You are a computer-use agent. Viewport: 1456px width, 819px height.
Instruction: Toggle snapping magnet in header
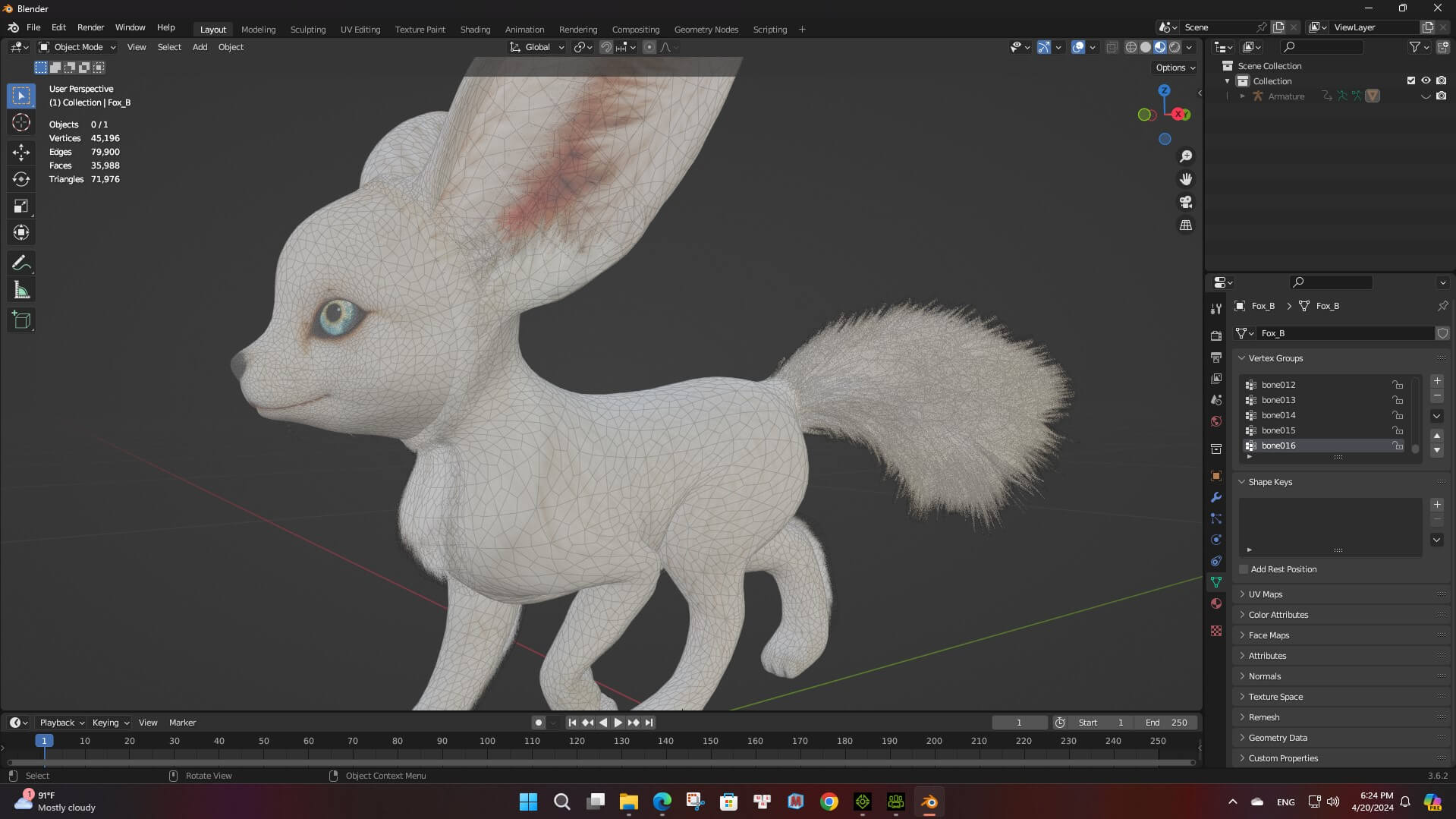click(605, 47)
